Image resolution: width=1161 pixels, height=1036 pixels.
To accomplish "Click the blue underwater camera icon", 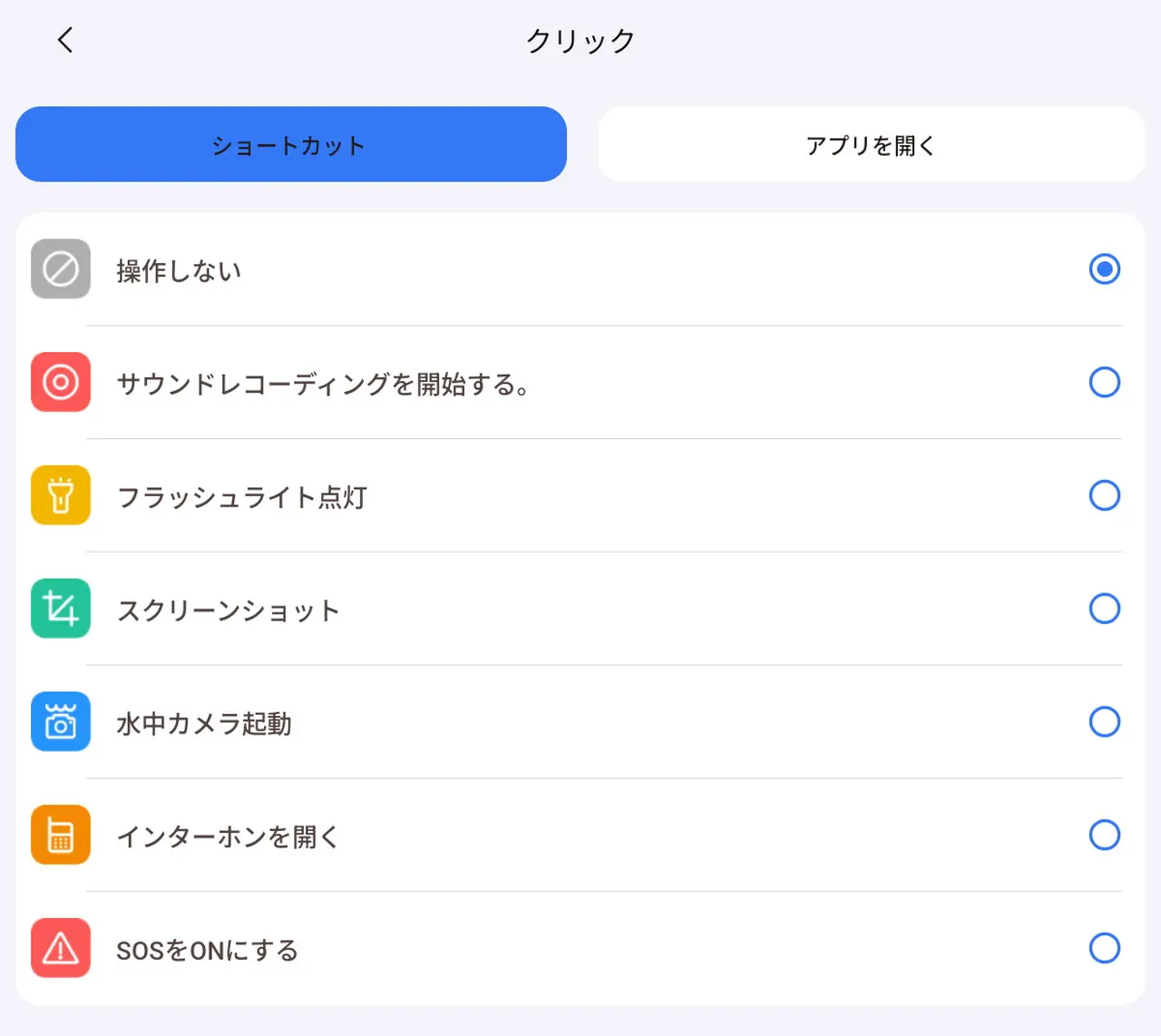I will [x=60, y=722].
